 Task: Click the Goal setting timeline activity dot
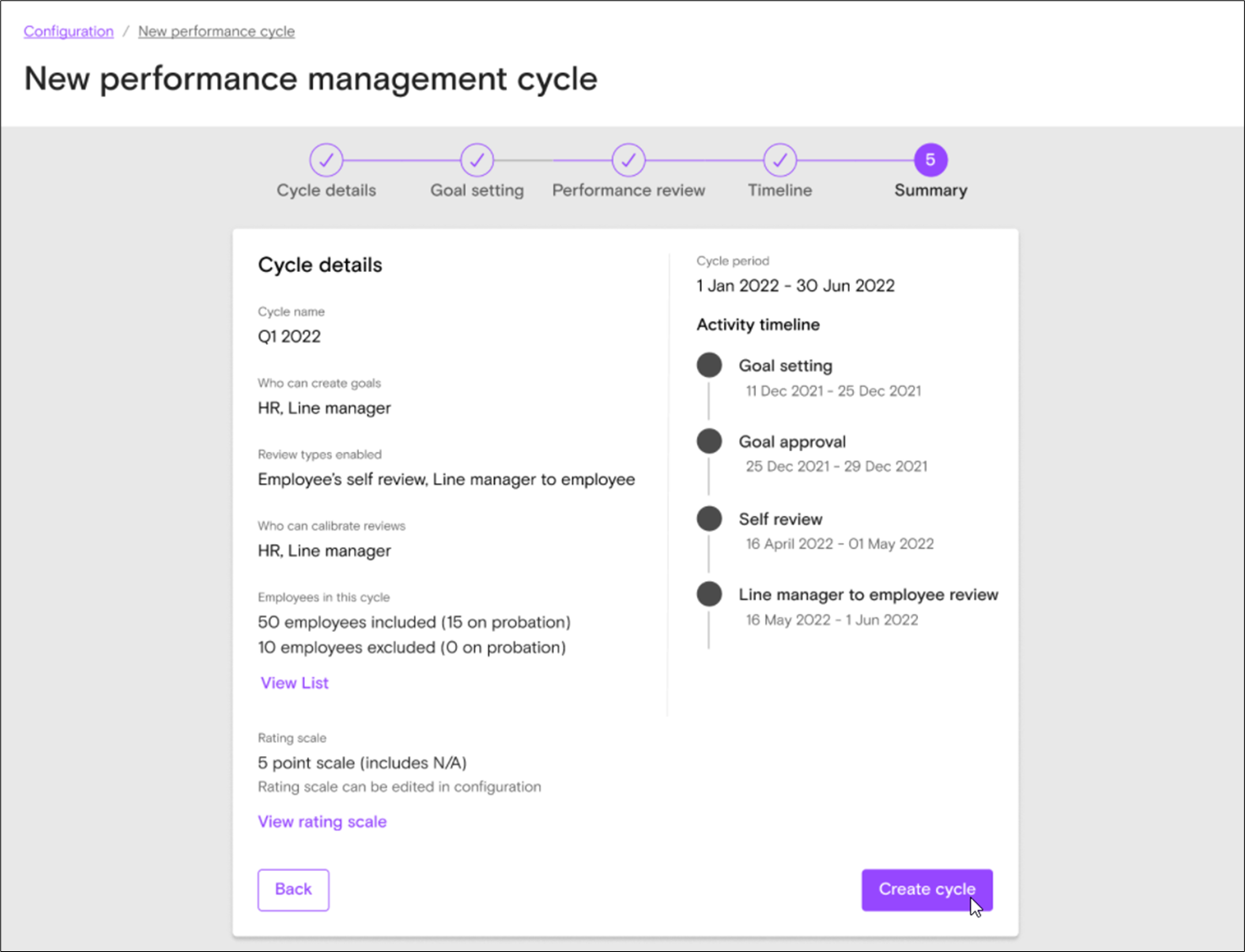click(x=709, y=365)
